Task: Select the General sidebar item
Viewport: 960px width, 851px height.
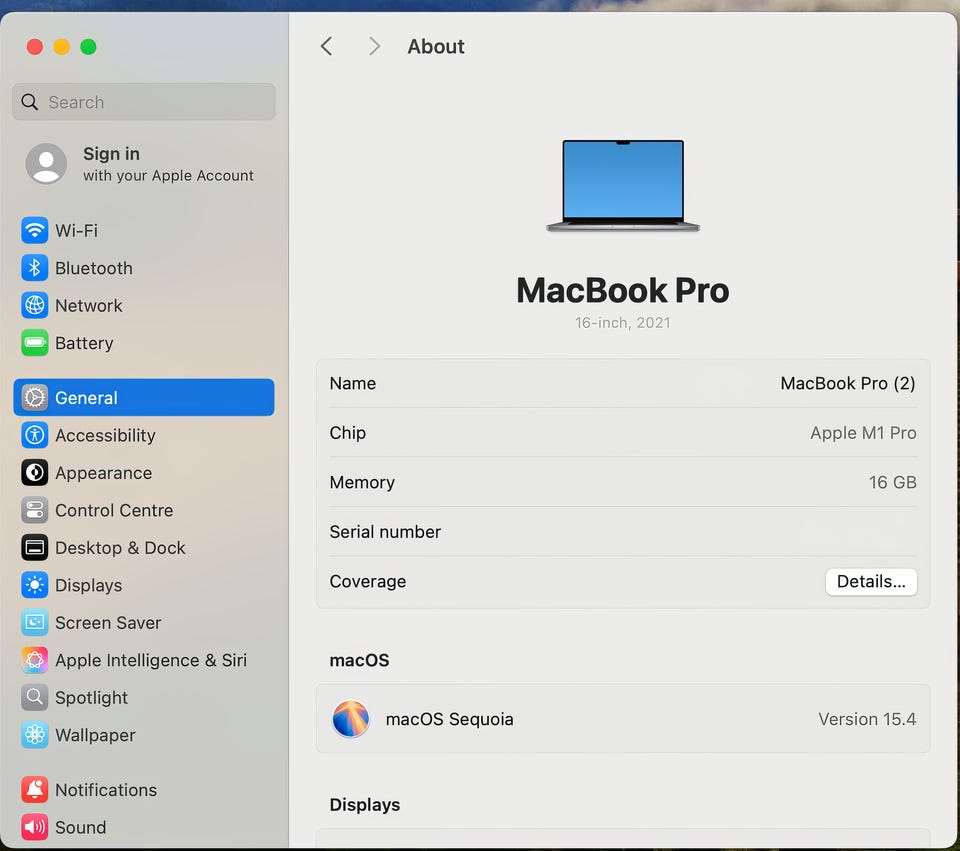Action: point(144,397)
